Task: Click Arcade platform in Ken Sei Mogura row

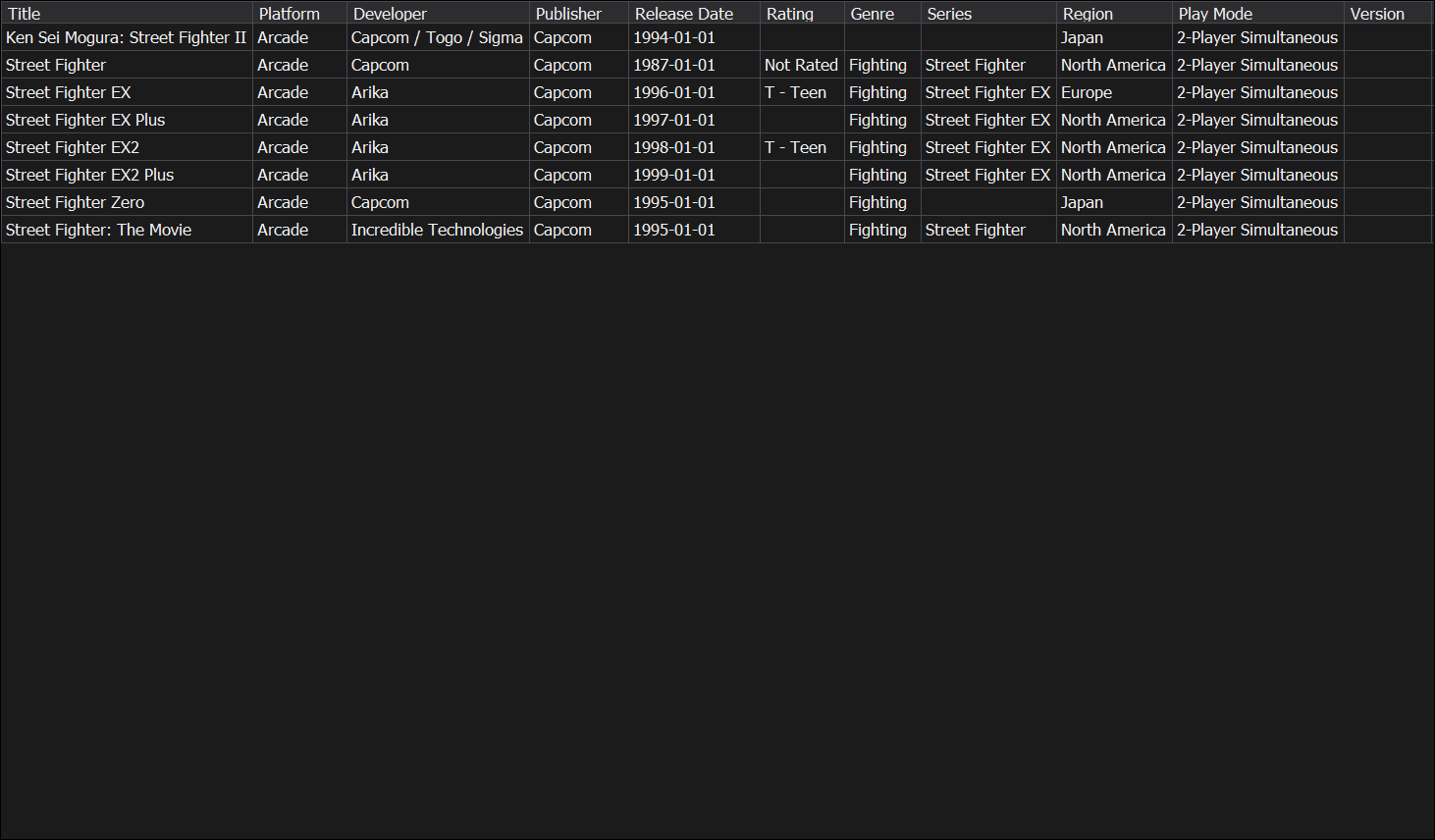Action: (299, 37)
